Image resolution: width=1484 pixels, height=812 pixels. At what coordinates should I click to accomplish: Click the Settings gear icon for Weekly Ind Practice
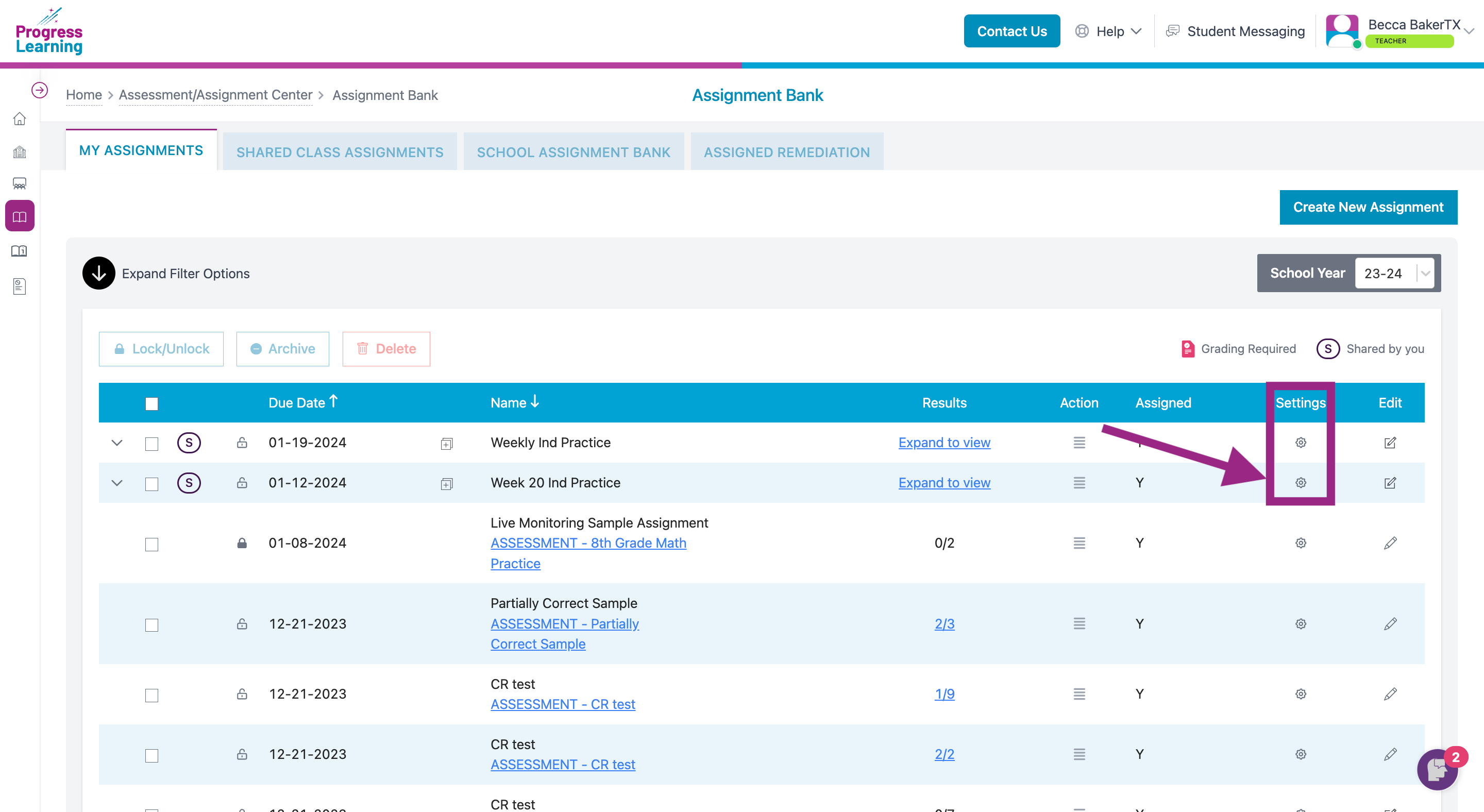[x=1299, y=442]
